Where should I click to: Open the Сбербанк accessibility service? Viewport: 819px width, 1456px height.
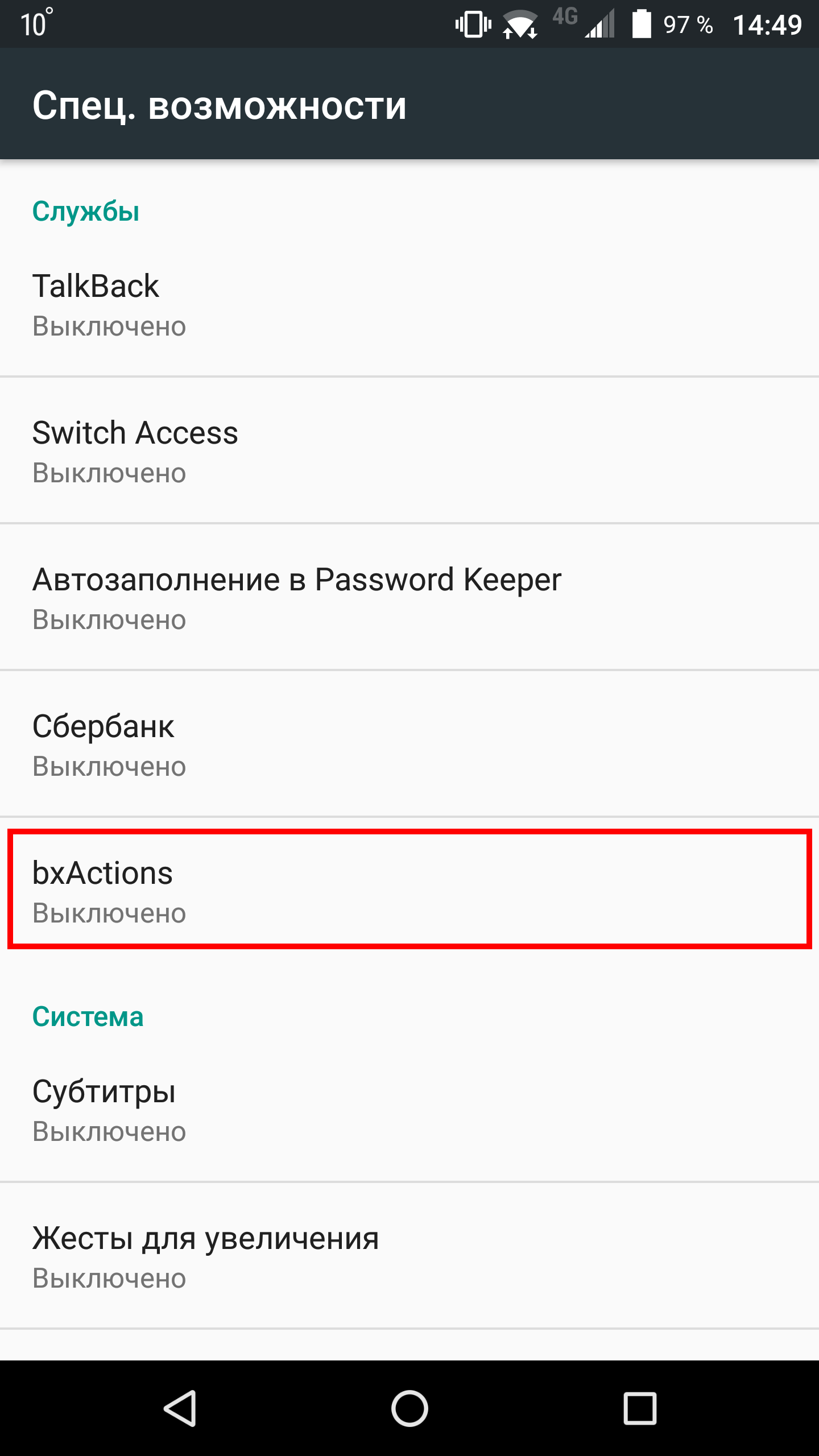[409, 744]
